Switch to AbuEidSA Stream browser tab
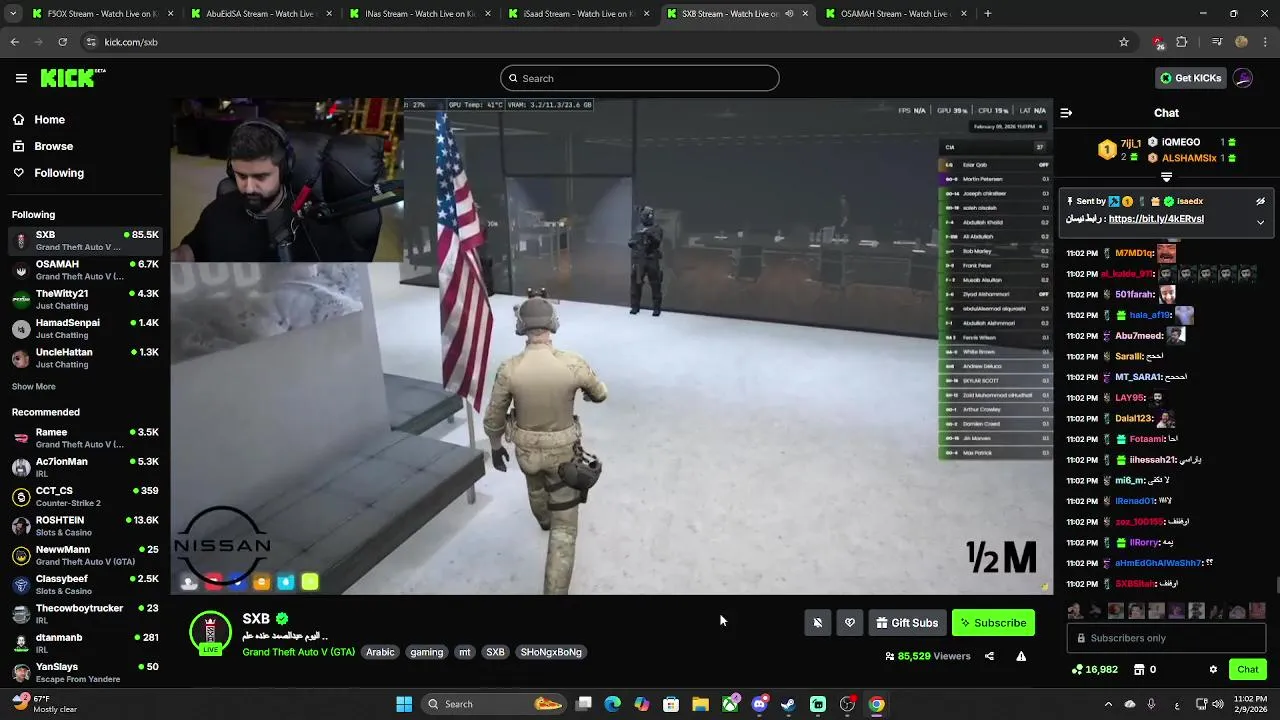1280x720 pixels. 260,14
